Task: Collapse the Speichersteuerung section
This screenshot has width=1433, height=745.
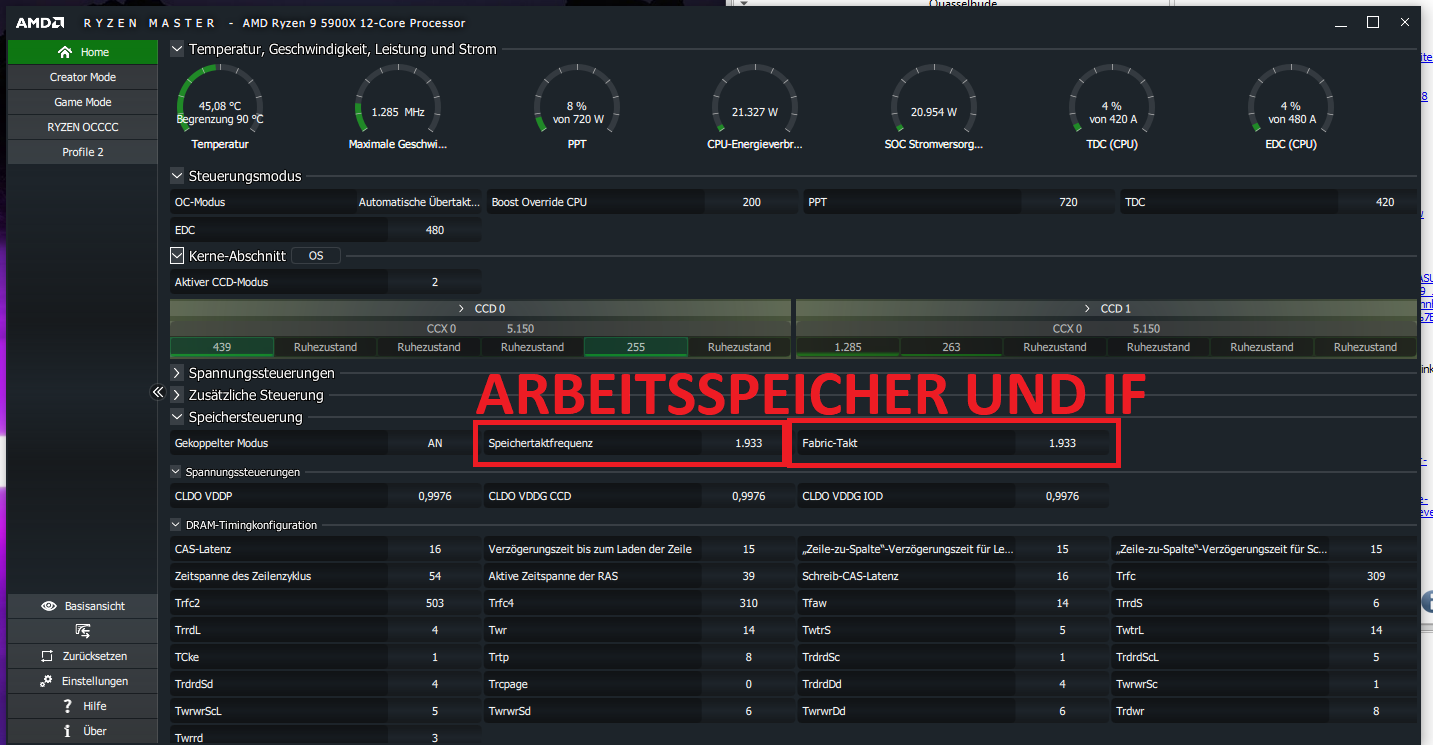Action: coord(177,417)
